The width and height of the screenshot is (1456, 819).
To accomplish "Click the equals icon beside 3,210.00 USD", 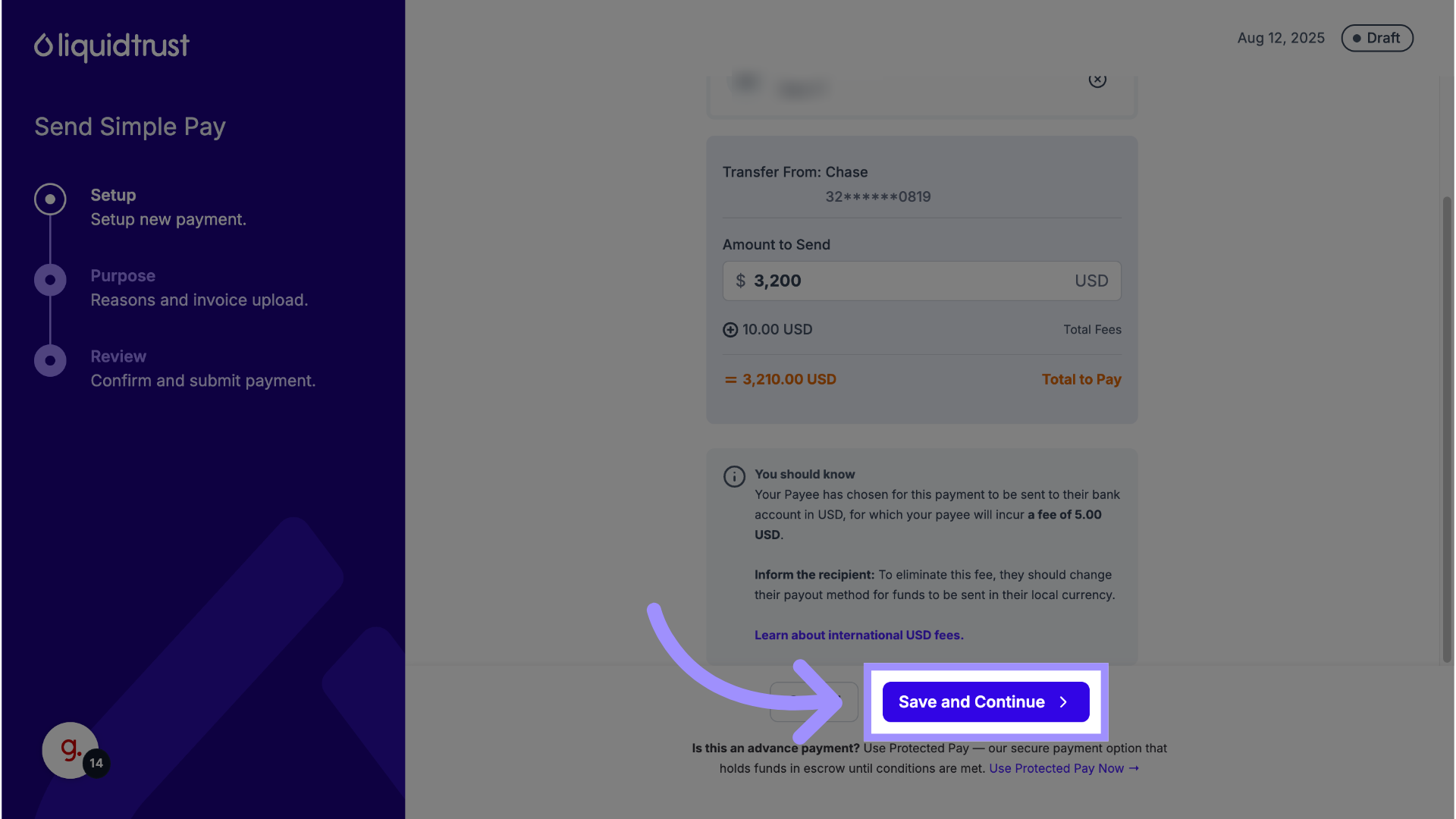I will (730, 380).
